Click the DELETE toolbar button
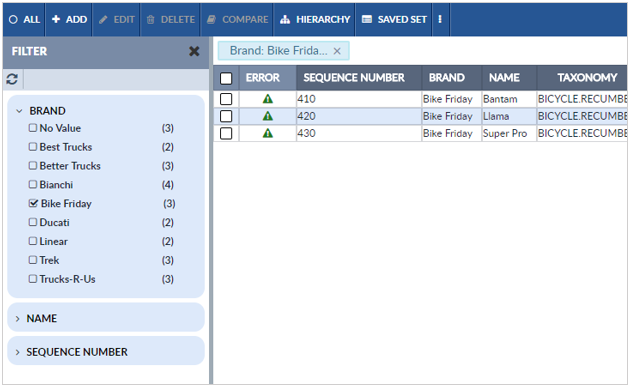This screenshot has width=633, height=388. point(170,20)
